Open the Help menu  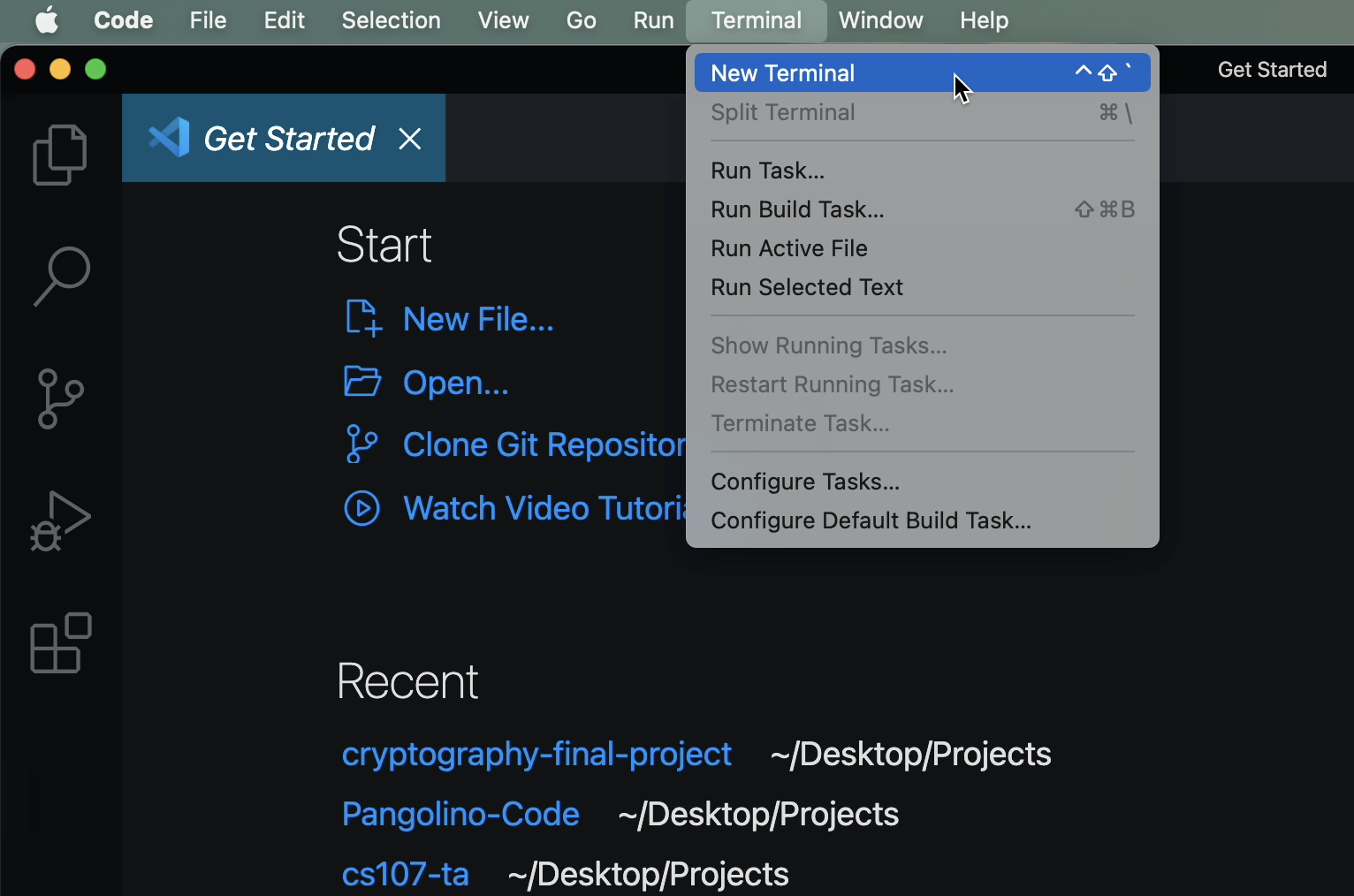(984, 19)
